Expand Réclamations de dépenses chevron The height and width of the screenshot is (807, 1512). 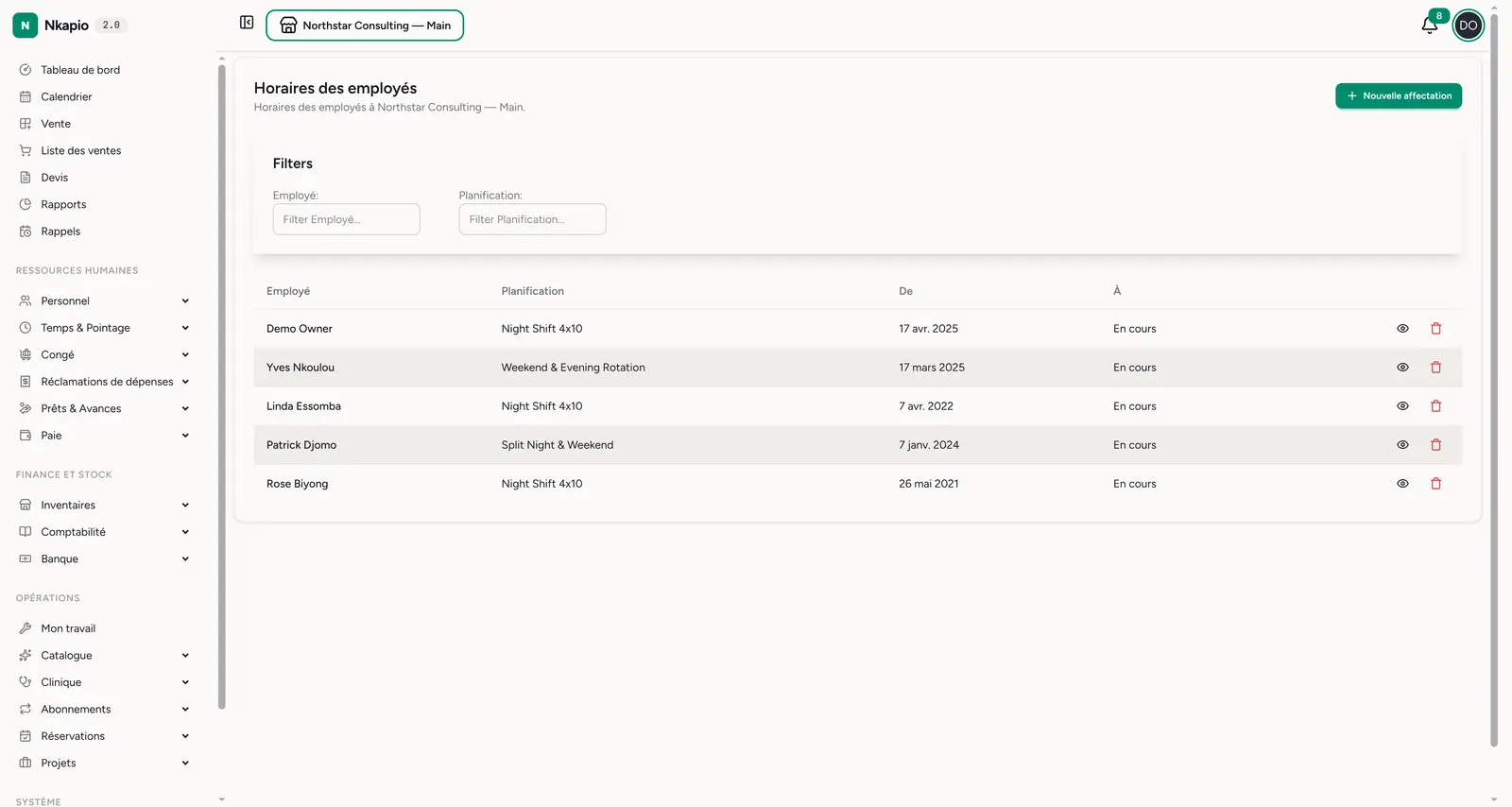tap(185, 382)
